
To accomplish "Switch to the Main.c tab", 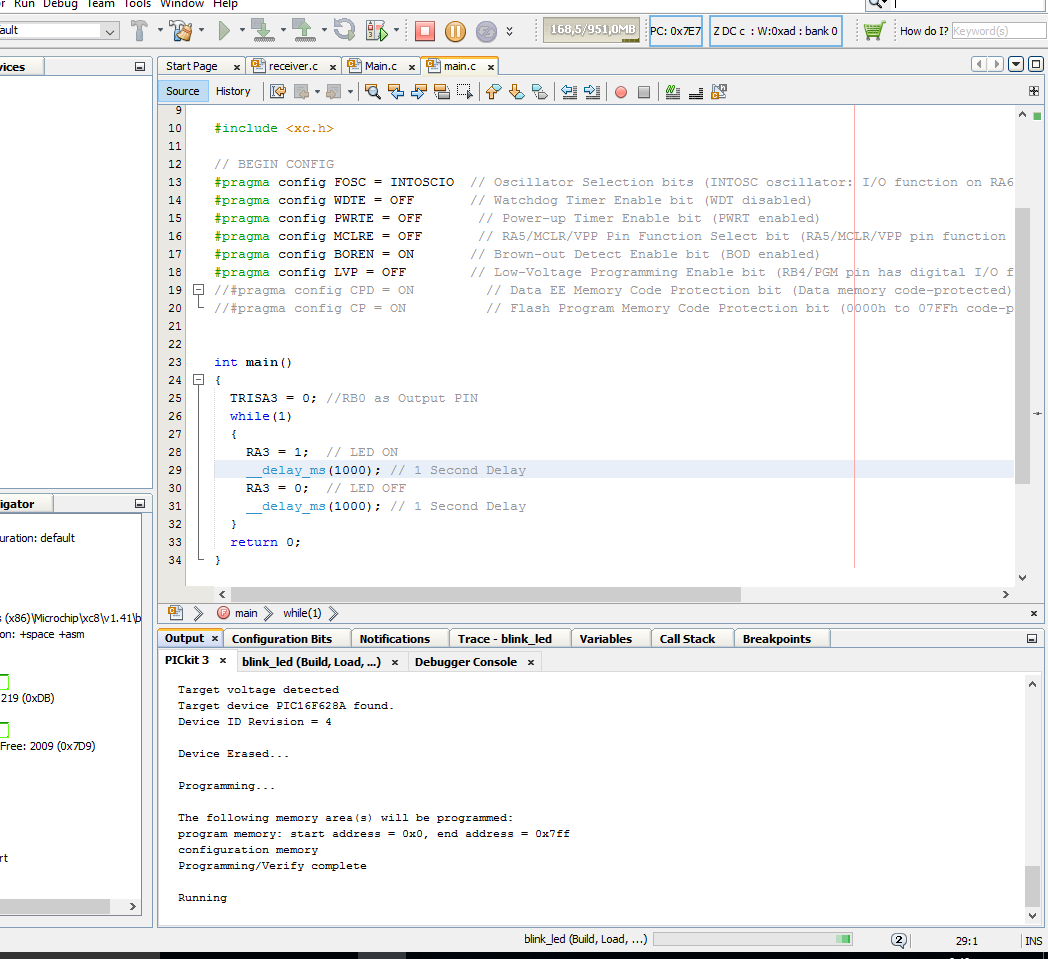I will 380,66.
